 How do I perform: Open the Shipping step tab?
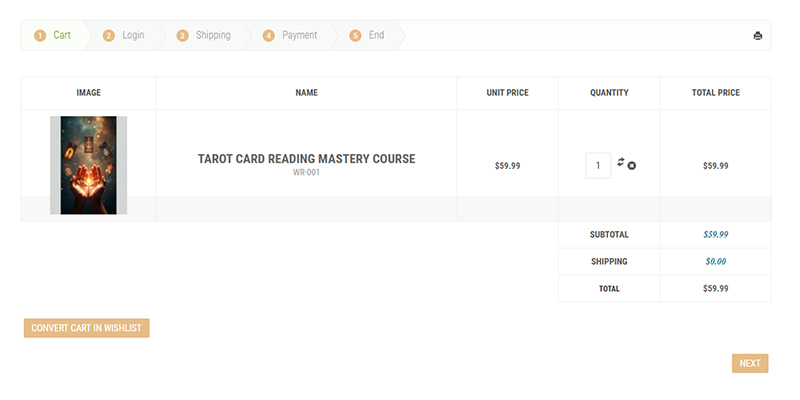pyautogui.click(x=213, y=35)
